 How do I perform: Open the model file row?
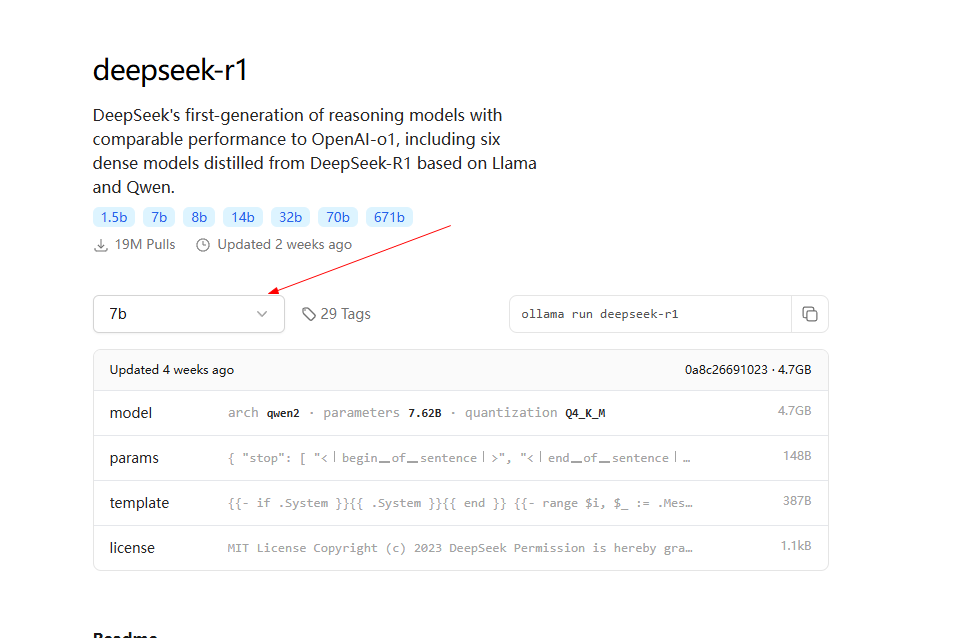coord(461,413)
